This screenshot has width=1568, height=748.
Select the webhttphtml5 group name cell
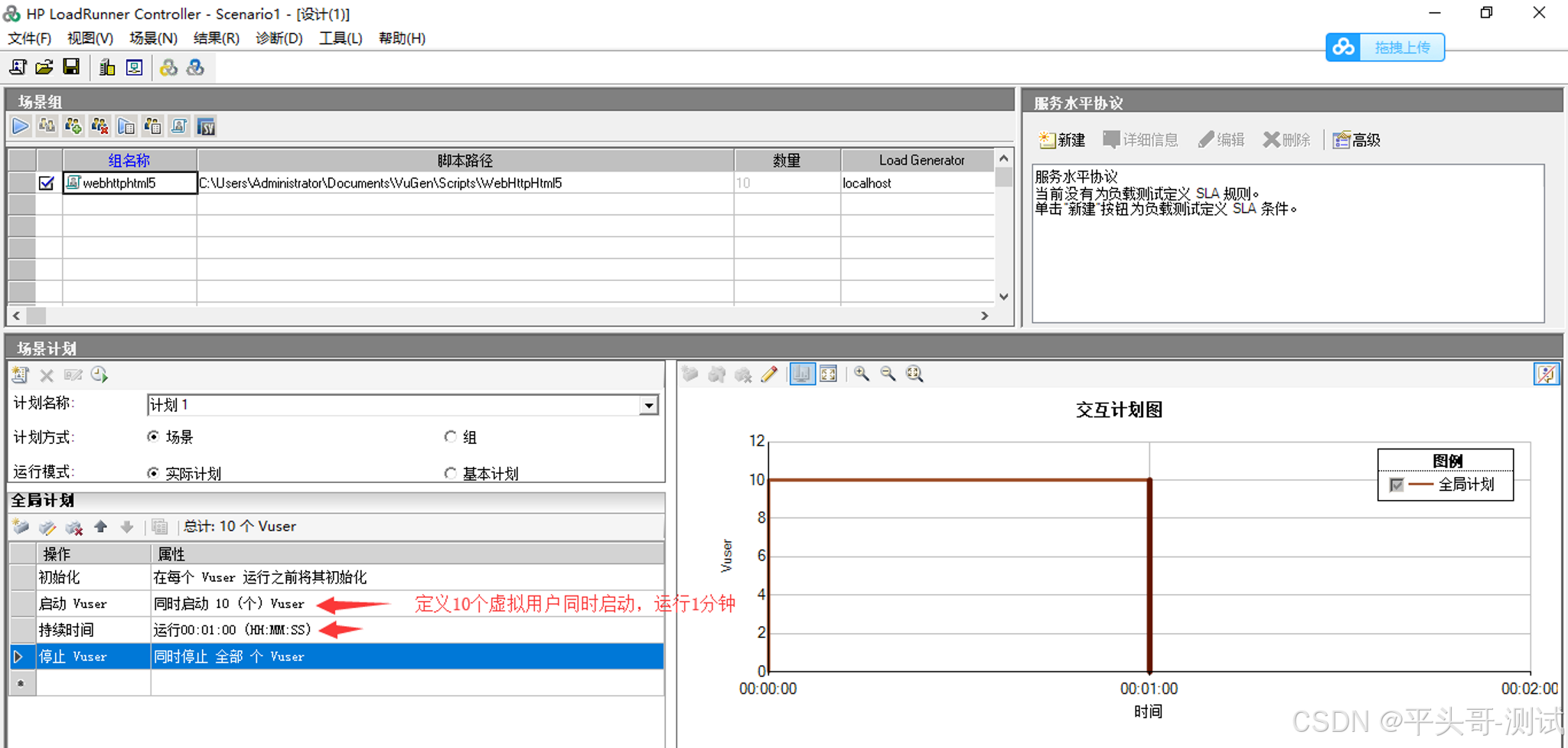pos(130,183)
